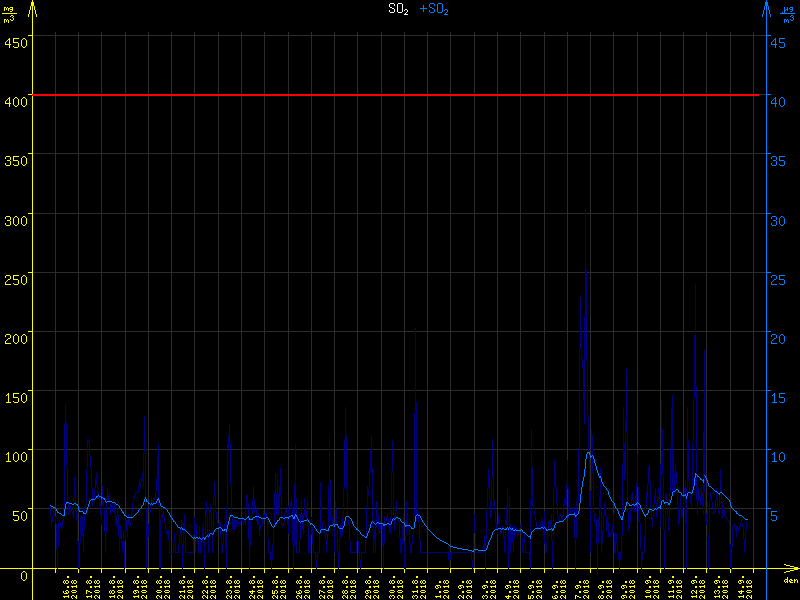
Task: Select the white SO2 legend label
Action: click(x=398, y=9)
